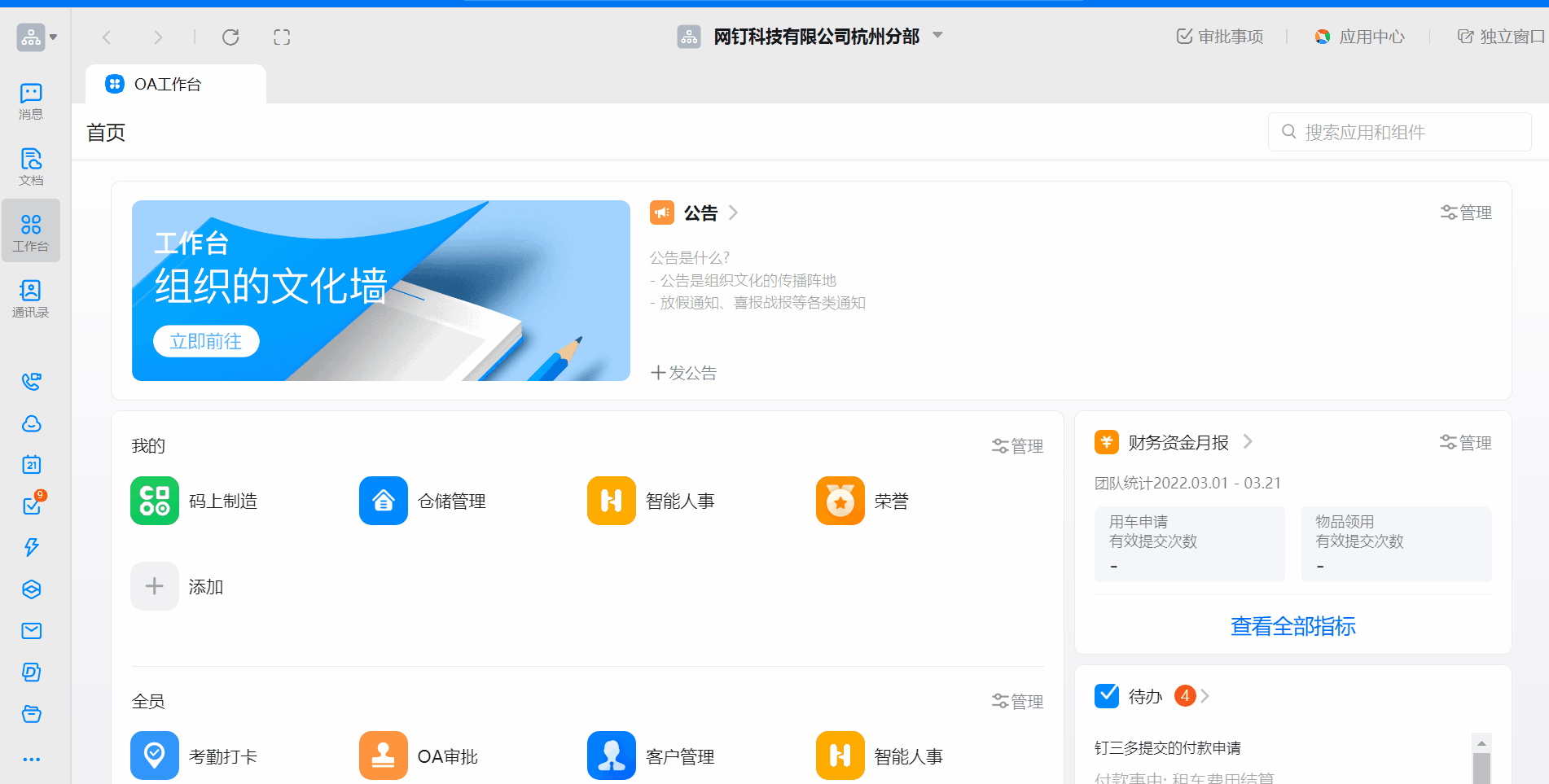This screenshot has height=784, width=1549.
Task: Click the calendar icon in the sidebar
Action: (31, 465)
